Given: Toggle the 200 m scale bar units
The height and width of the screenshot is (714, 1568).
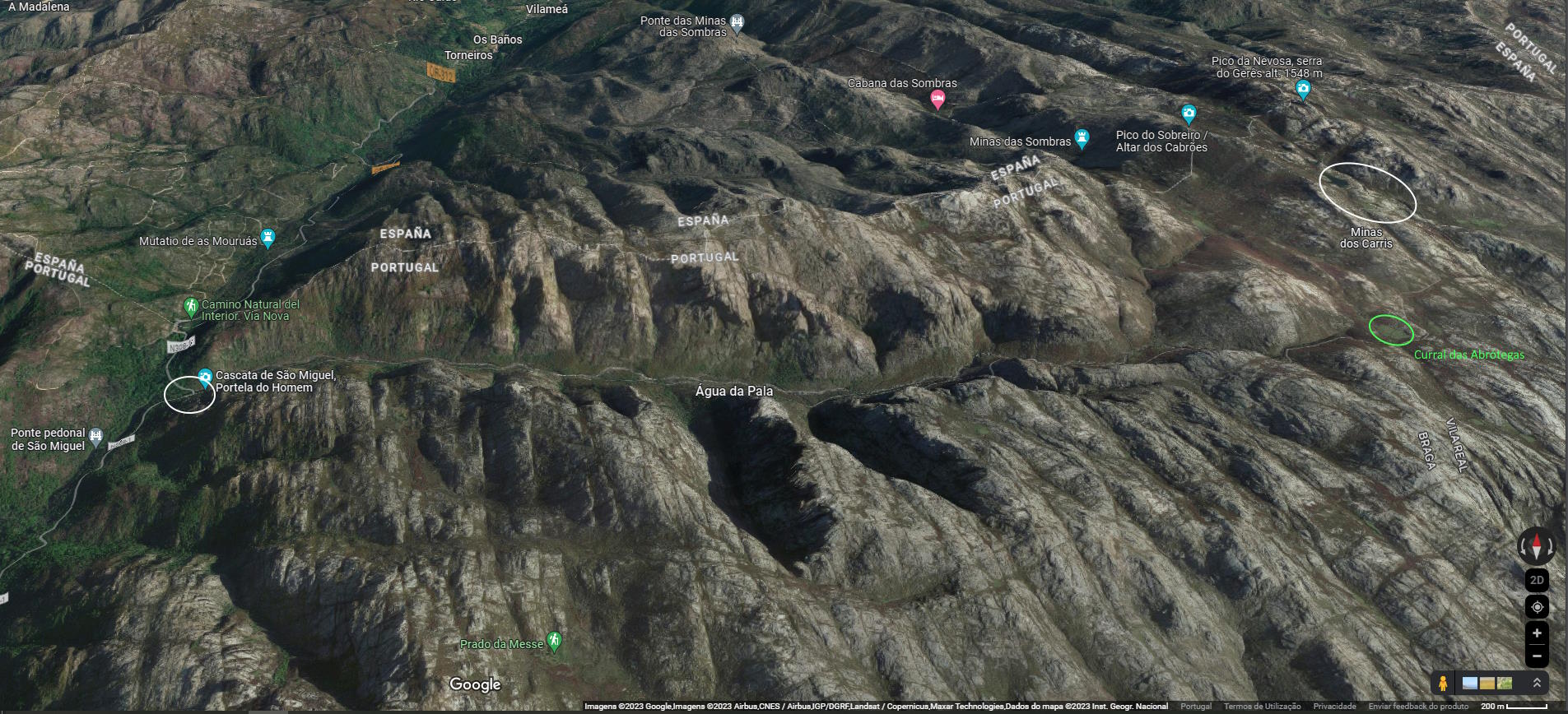Looking at the screenshot, I should tap(1514, 707).
